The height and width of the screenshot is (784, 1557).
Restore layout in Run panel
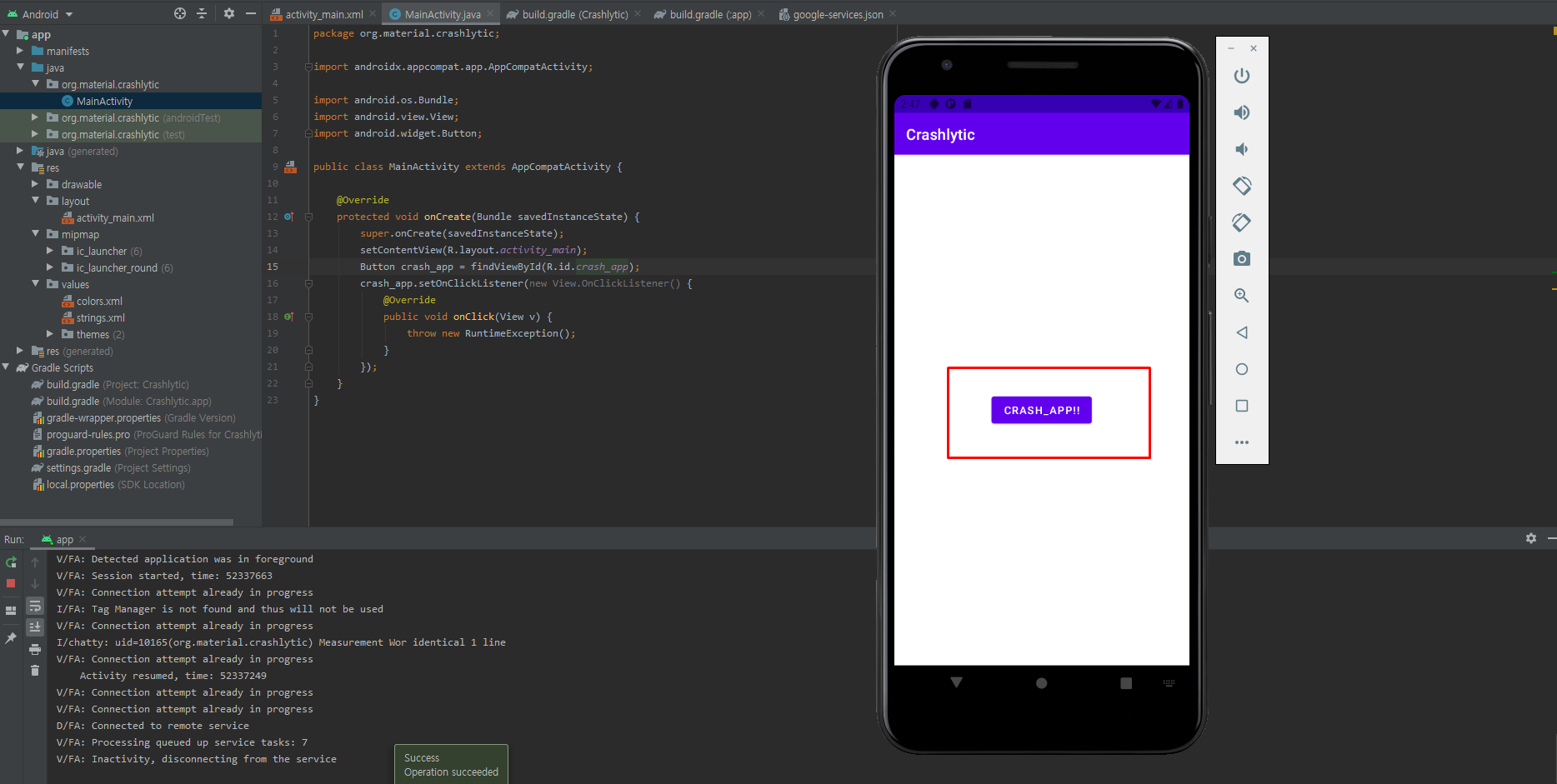click(11, 611)
